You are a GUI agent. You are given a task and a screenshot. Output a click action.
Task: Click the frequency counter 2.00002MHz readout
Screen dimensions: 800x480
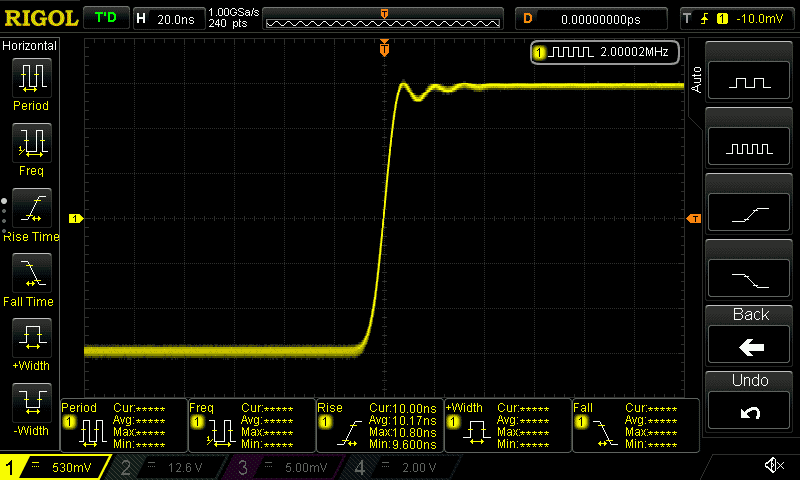coord(605,52)
